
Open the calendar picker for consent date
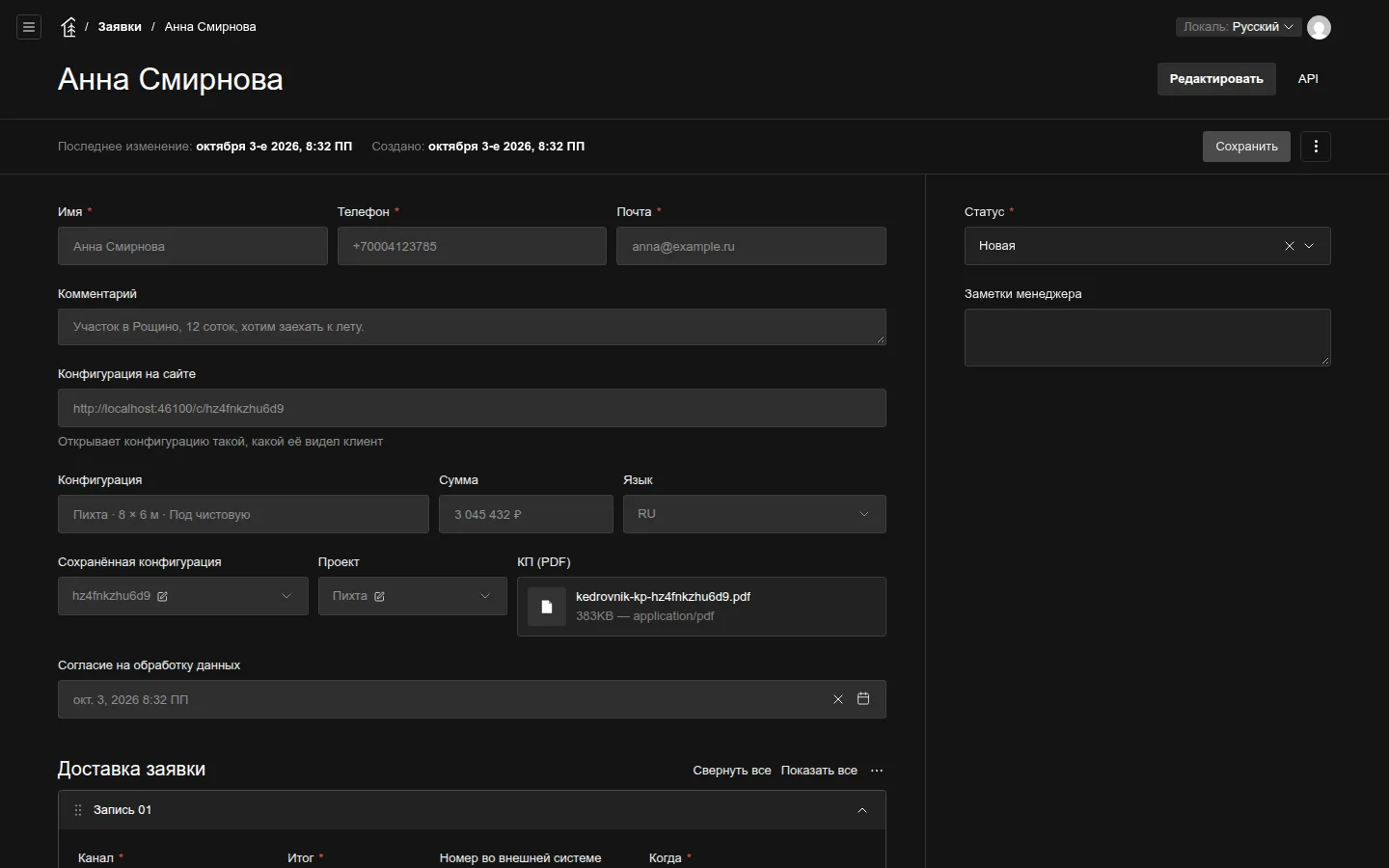(x=863, y=699)
